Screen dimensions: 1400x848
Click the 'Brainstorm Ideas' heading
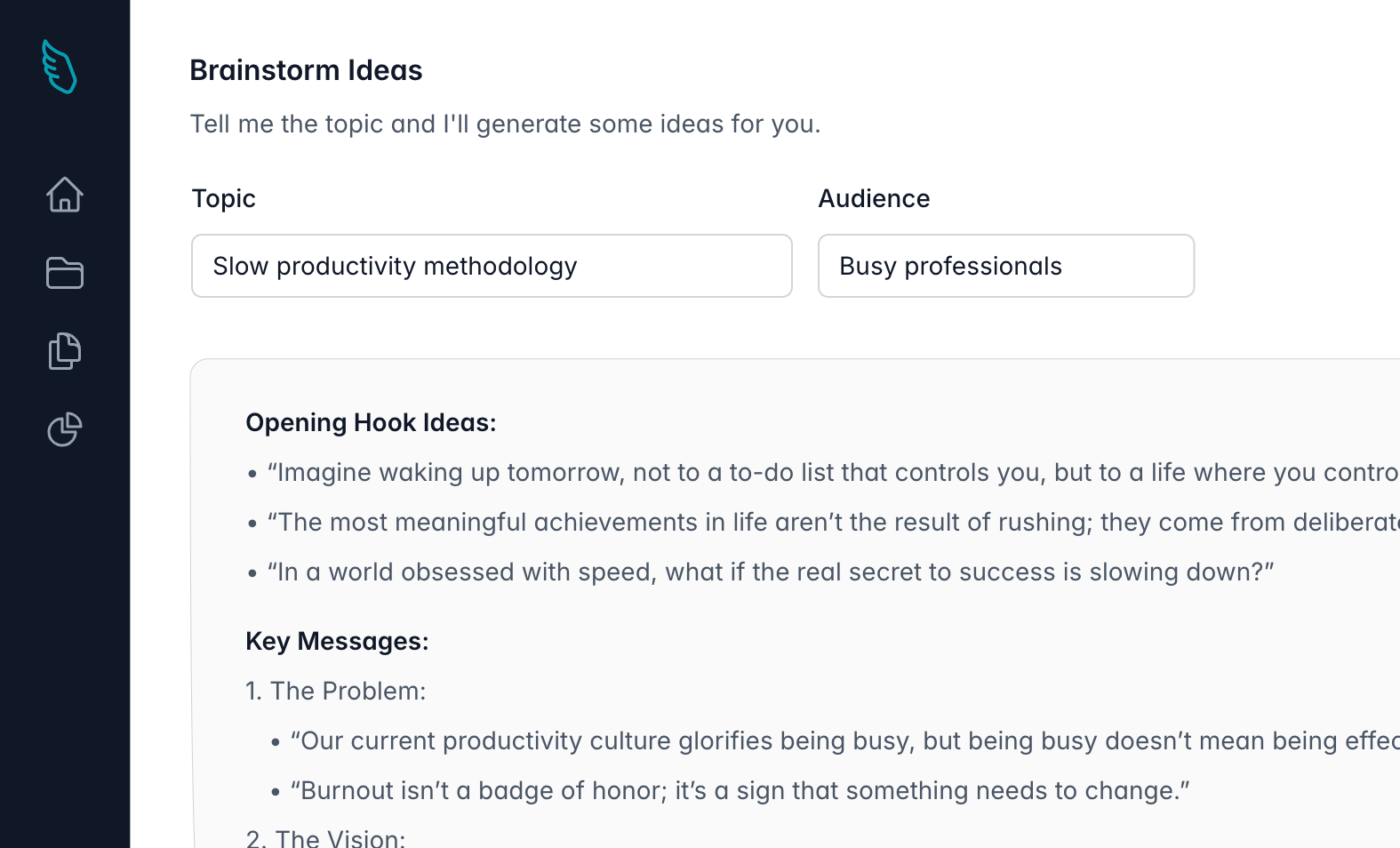click(306, 70)
